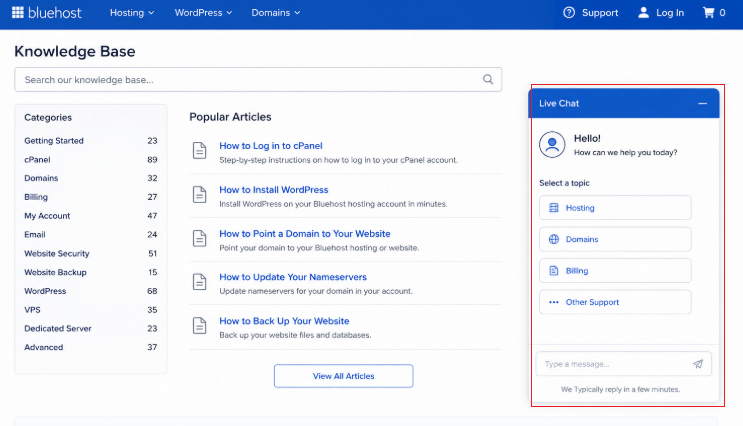
Task: Select Billing topic in Live Chat
Action: (615, 271)
